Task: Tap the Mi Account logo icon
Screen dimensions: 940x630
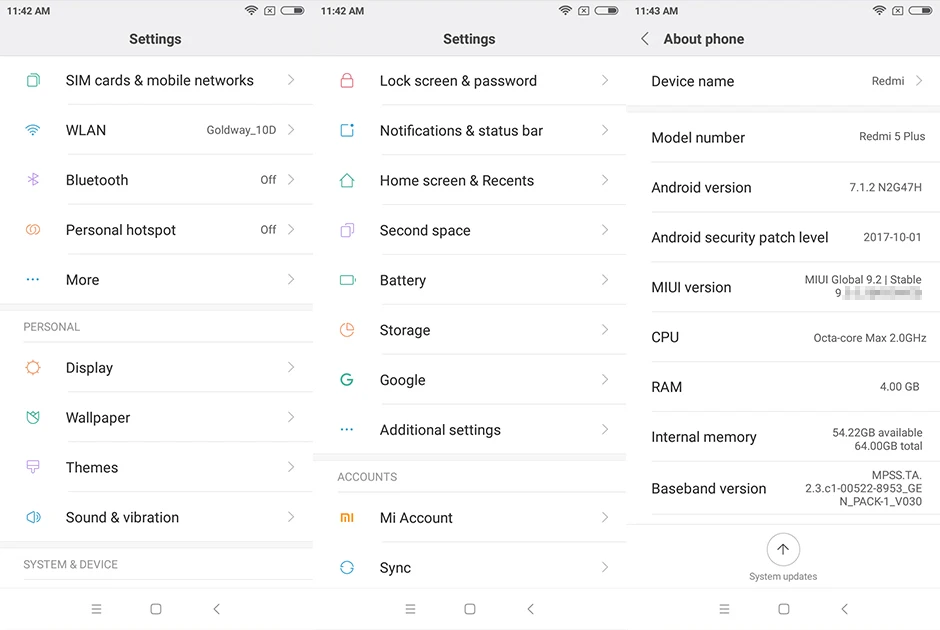Action: (x=347, y=517)
